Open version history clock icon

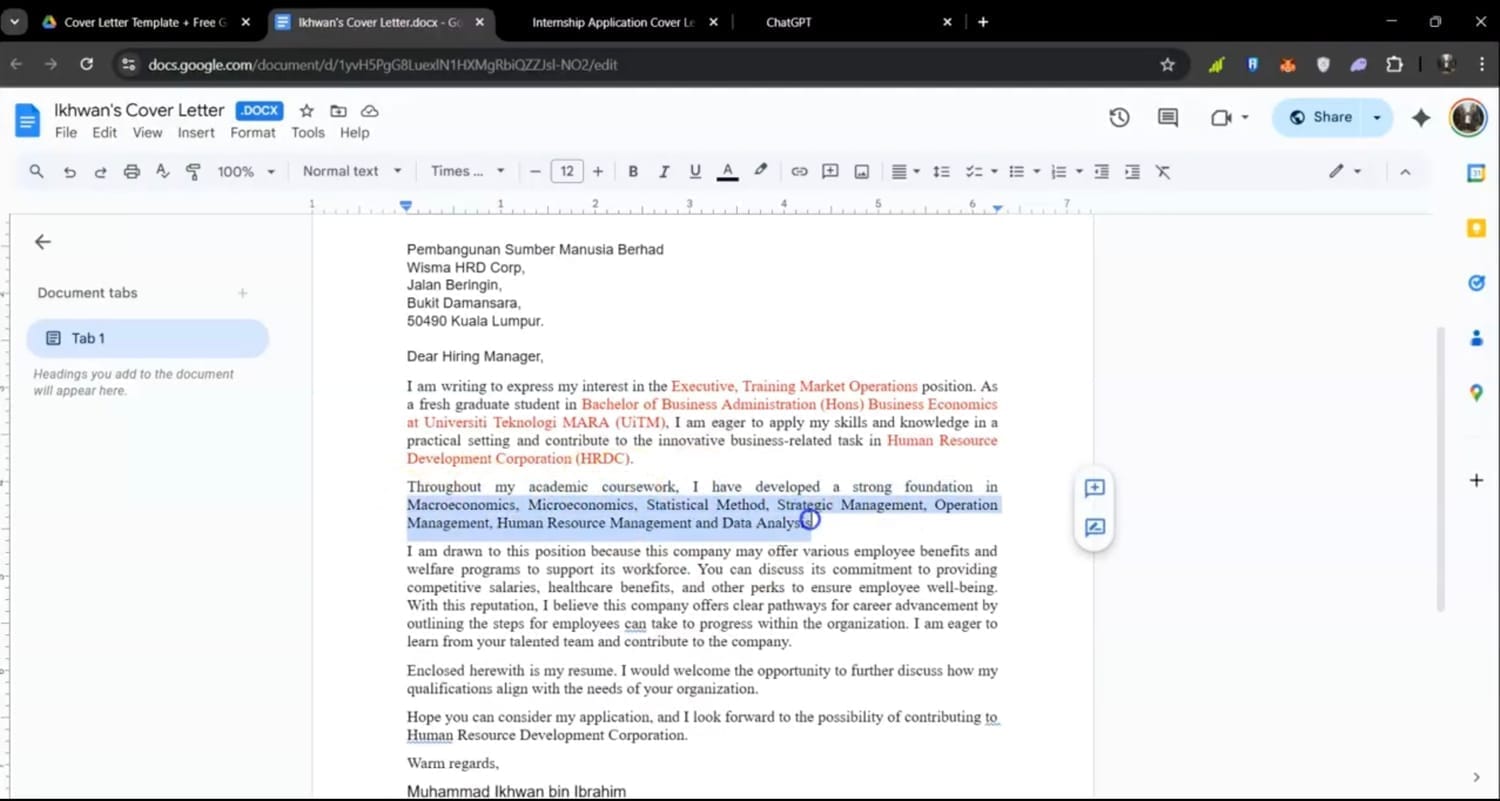click(1119, 118)
